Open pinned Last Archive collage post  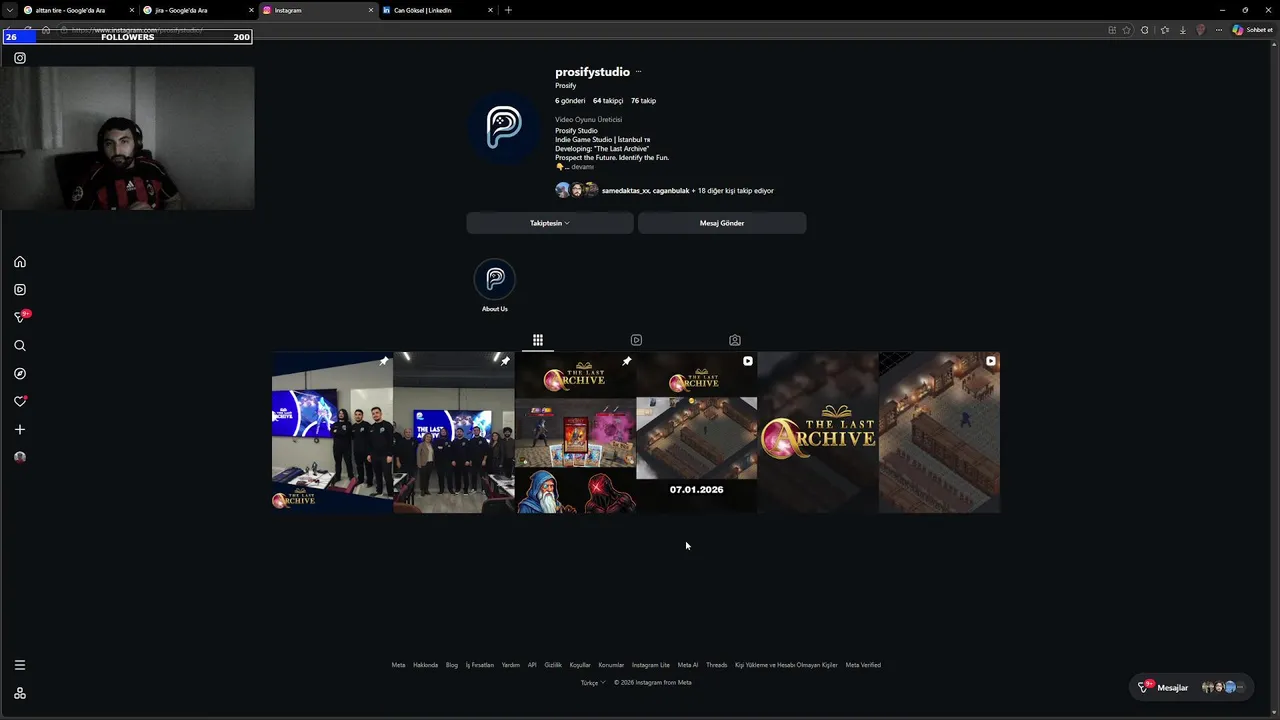coord(575,432)
